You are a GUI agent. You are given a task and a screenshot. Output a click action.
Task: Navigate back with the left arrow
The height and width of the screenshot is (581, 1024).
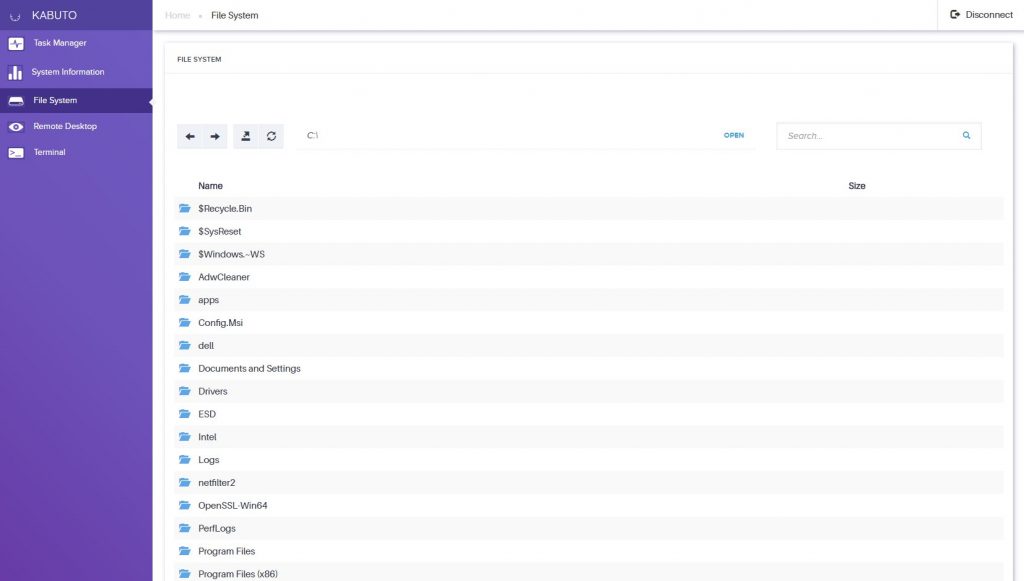(190, 136)
